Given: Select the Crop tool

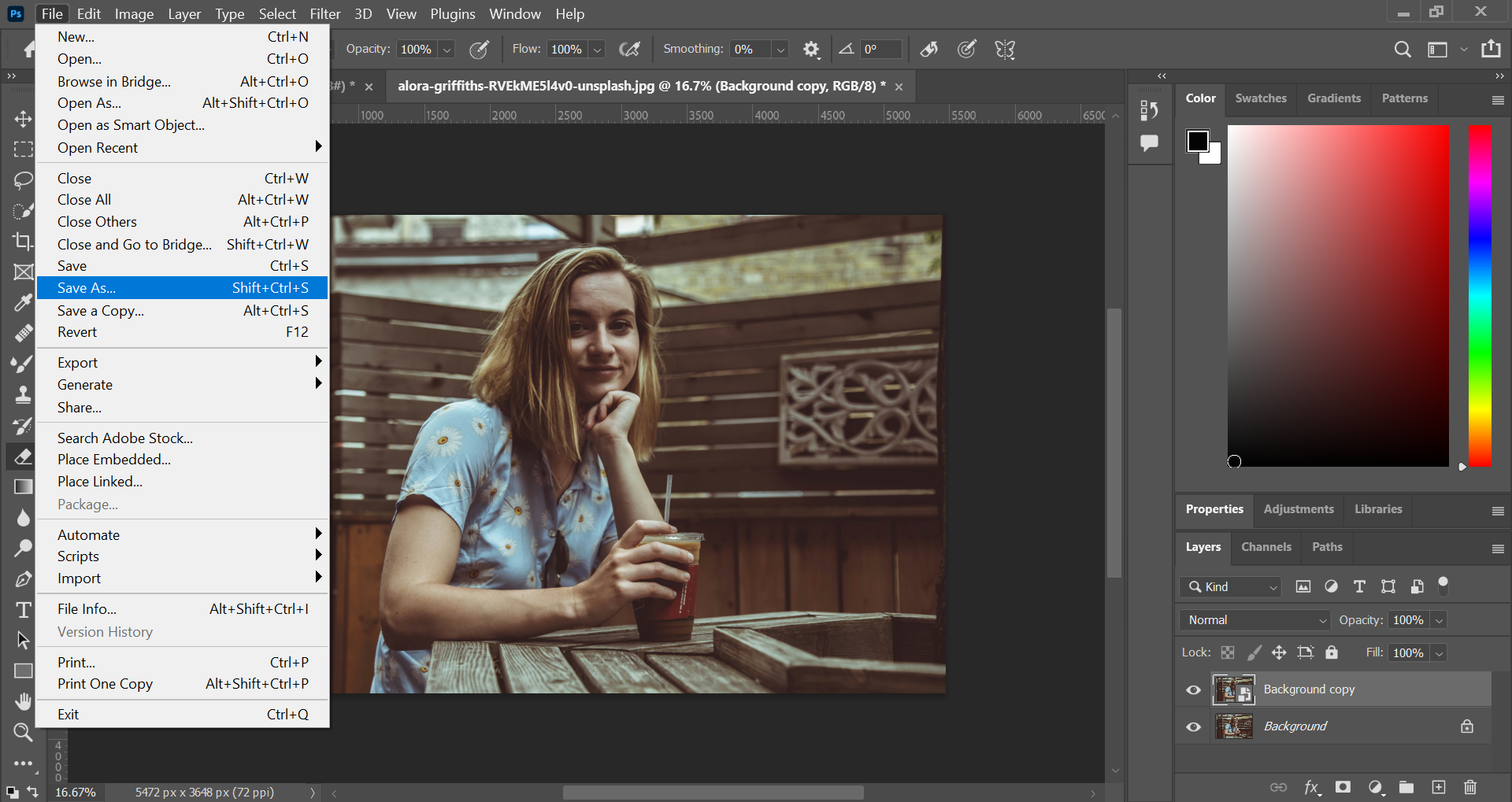Looking at the screenshot, I should coord(23,241).
